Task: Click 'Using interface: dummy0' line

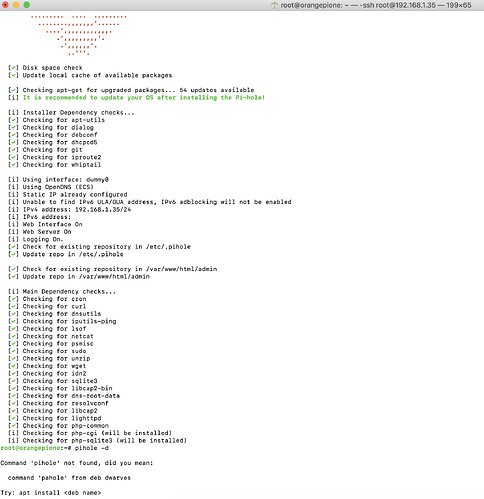Action: (58, 180)
